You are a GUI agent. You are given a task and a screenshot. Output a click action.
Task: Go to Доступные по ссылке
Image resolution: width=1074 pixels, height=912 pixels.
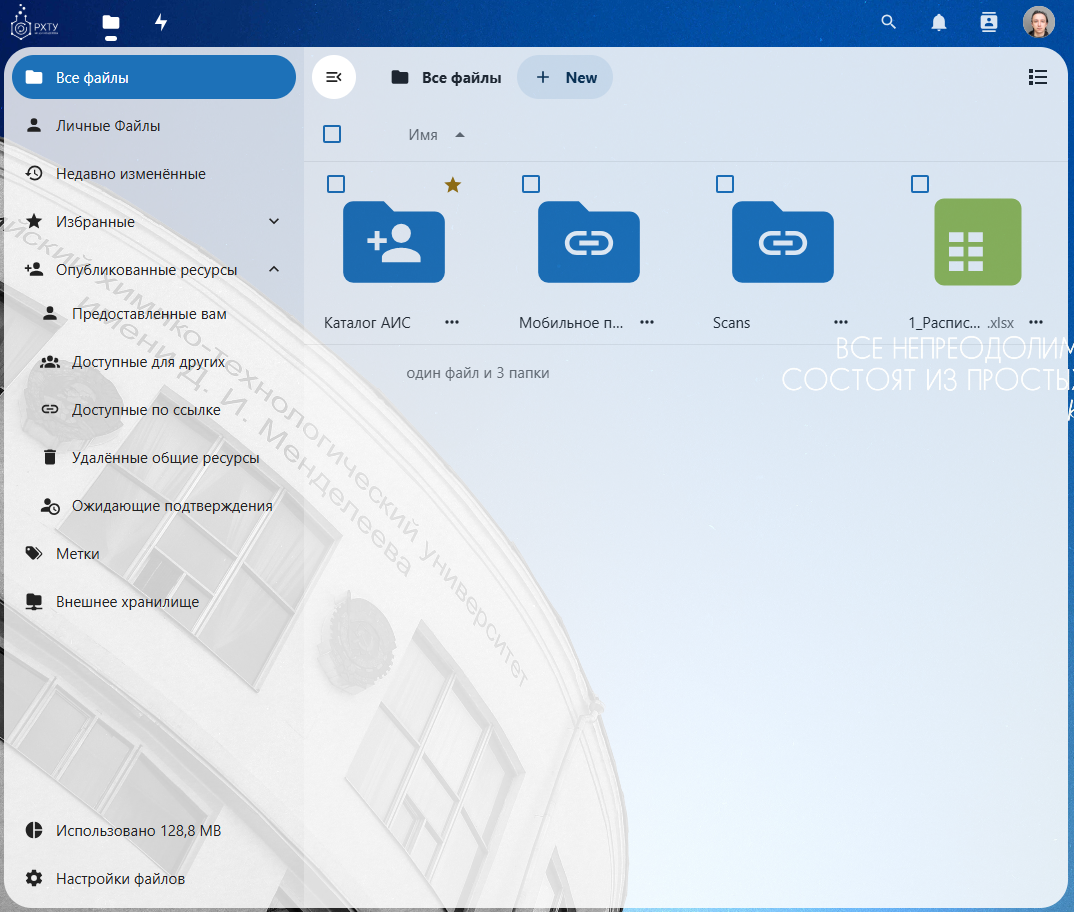[146, 410]
